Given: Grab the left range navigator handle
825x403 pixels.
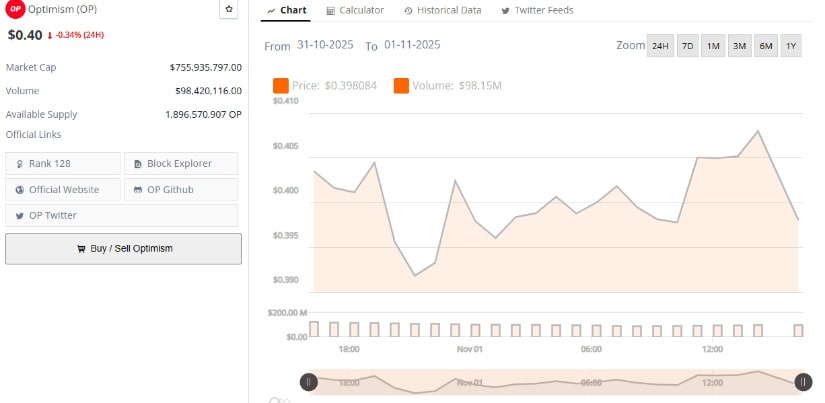Looking at the screenshot, I should click(309, 382).
